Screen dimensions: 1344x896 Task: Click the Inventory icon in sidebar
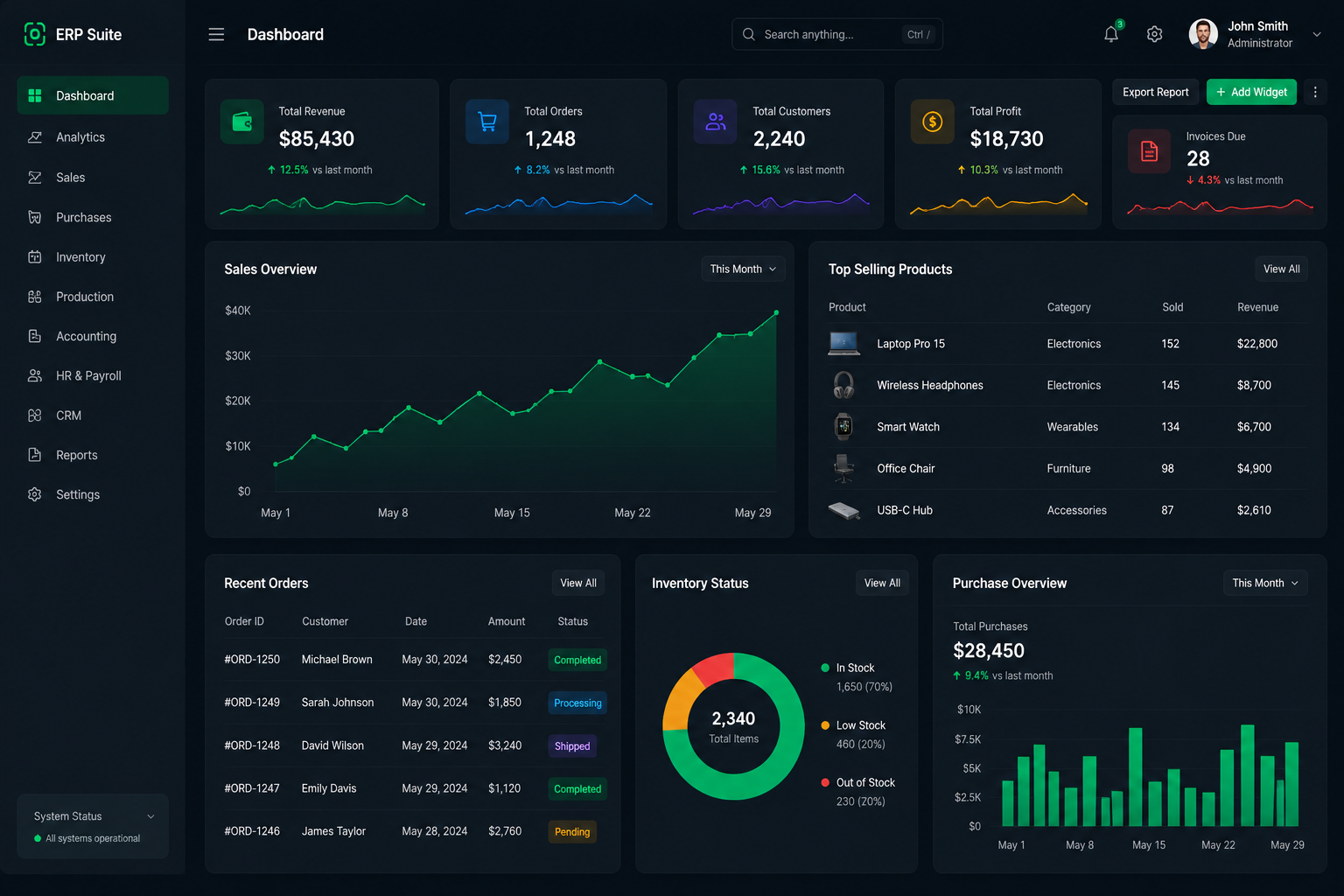[35, 257]
